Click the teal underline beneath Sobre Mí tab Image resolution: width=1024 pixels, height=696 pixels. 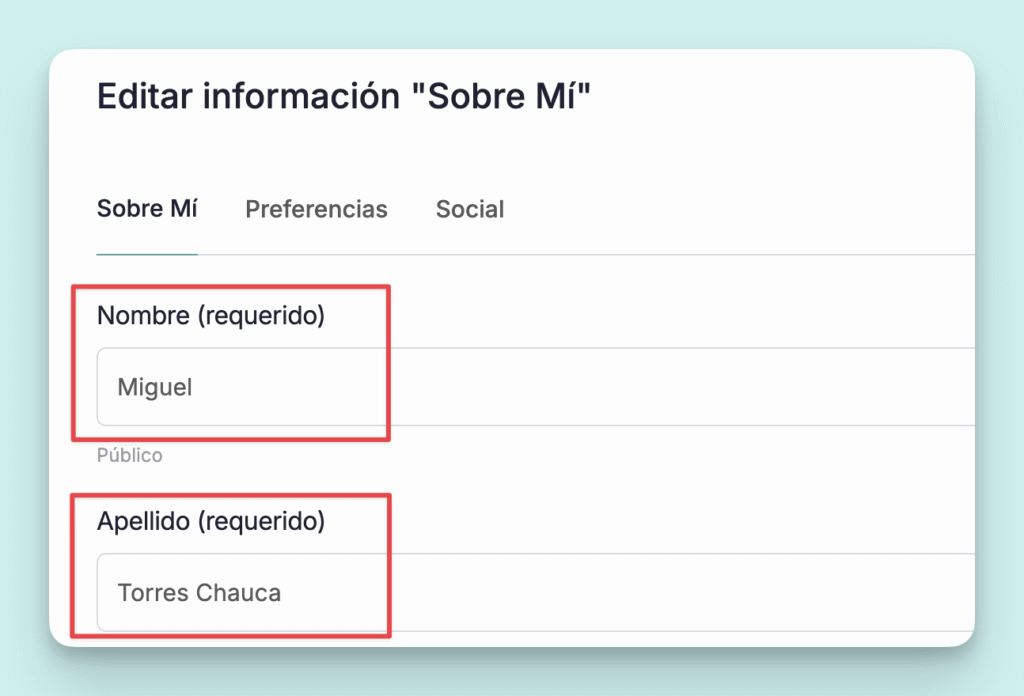click(147, 254)
